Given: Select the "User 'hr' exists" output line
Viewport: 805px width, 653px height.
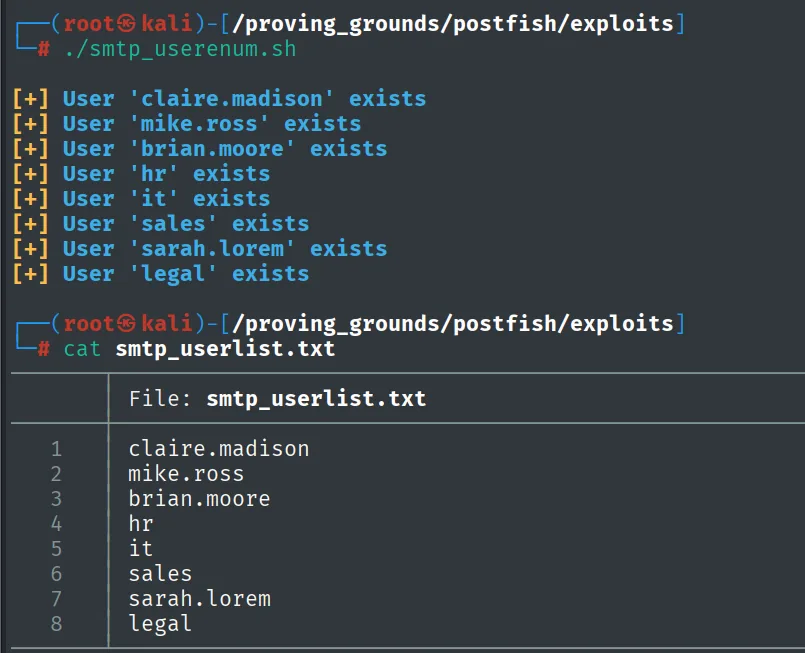Looking at the screenshot, I should coord(166,174).
